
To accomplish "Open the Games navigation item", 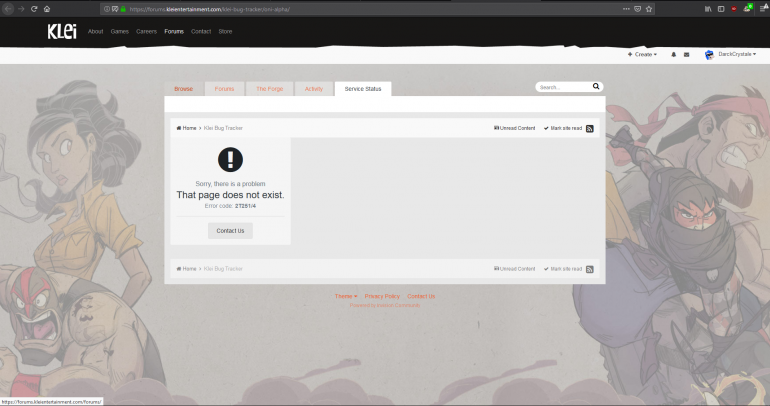I will click(x=119, y=31).
